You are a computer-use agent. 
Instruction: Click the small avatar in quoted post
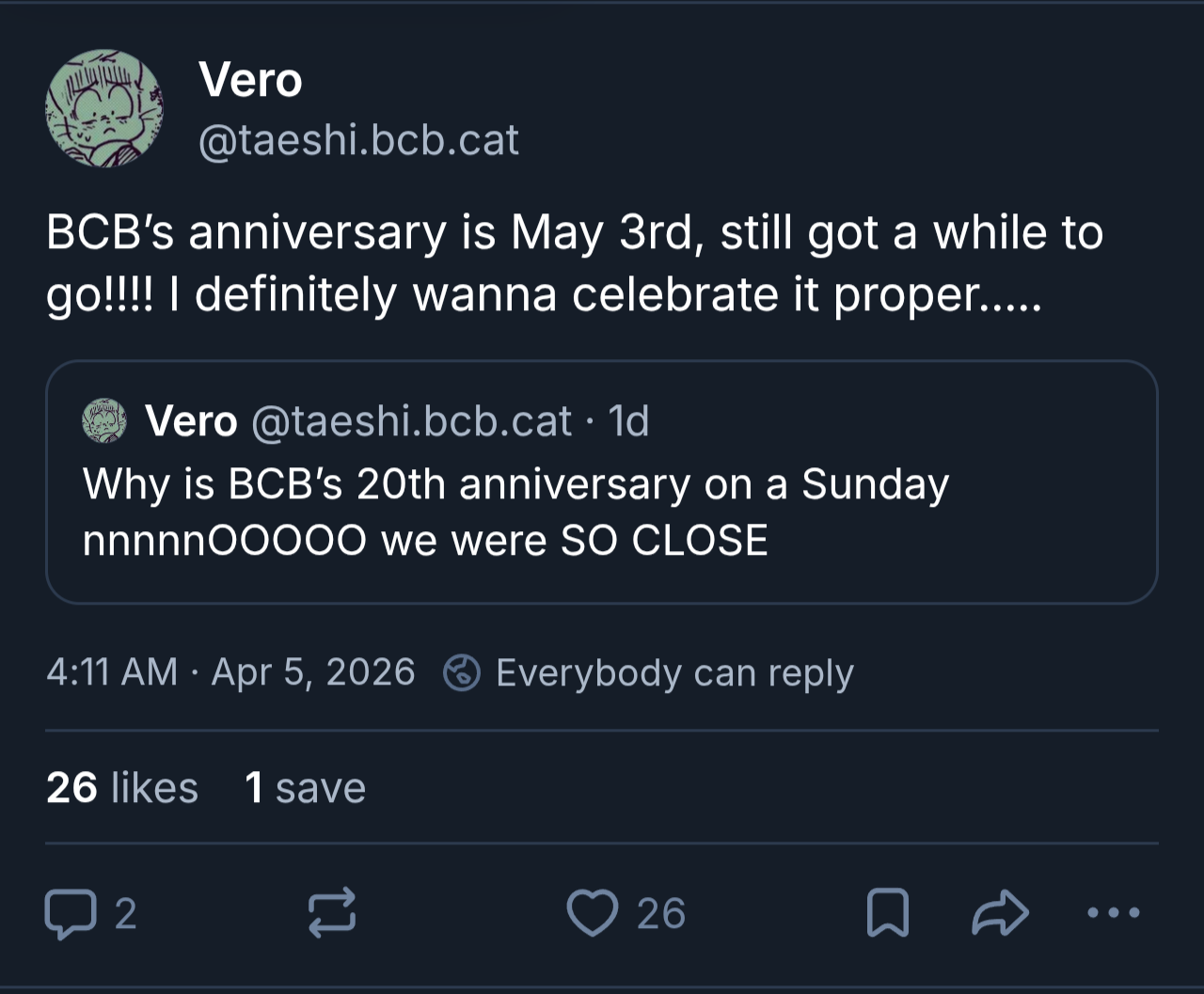(x=104, y=420)
